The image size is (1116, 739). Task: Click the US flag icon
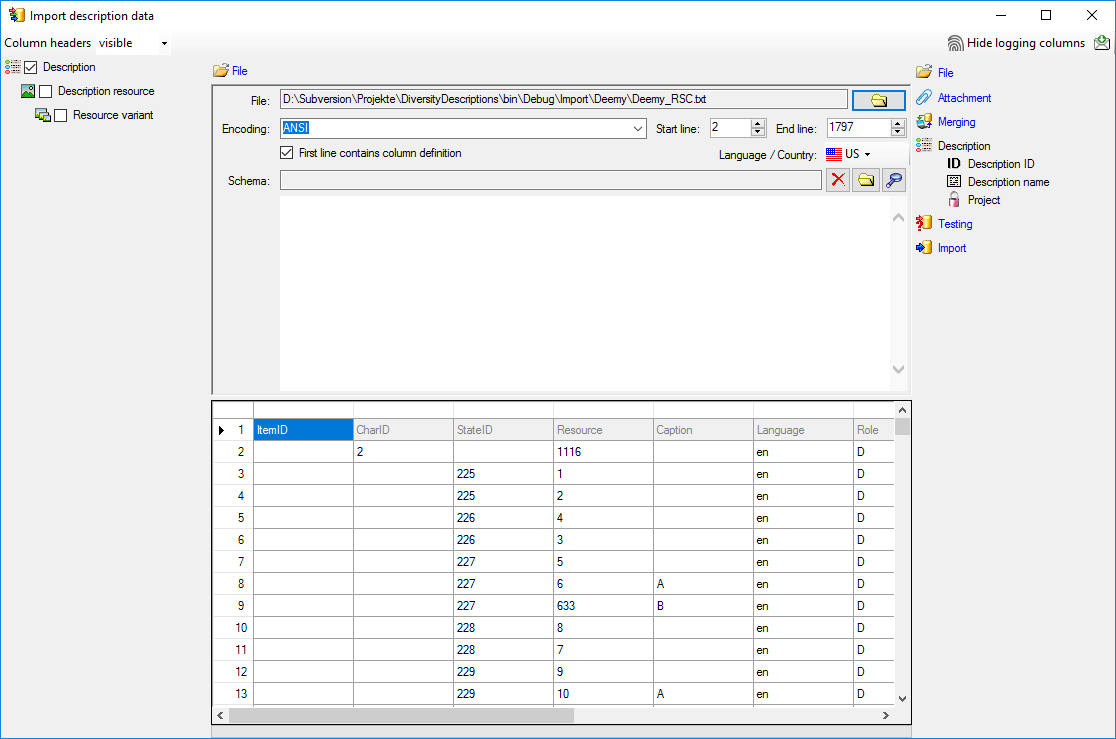833,154
